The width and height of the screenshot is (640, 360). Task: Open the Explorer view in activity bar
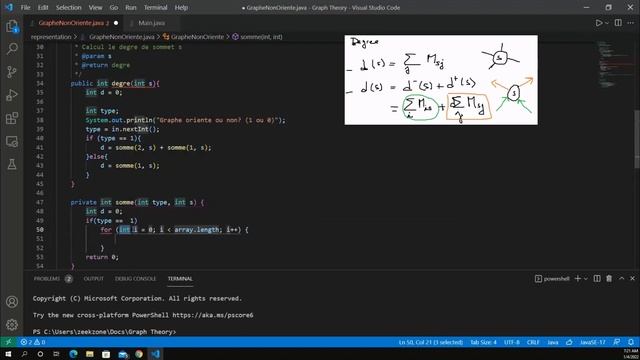coord(12,27)
